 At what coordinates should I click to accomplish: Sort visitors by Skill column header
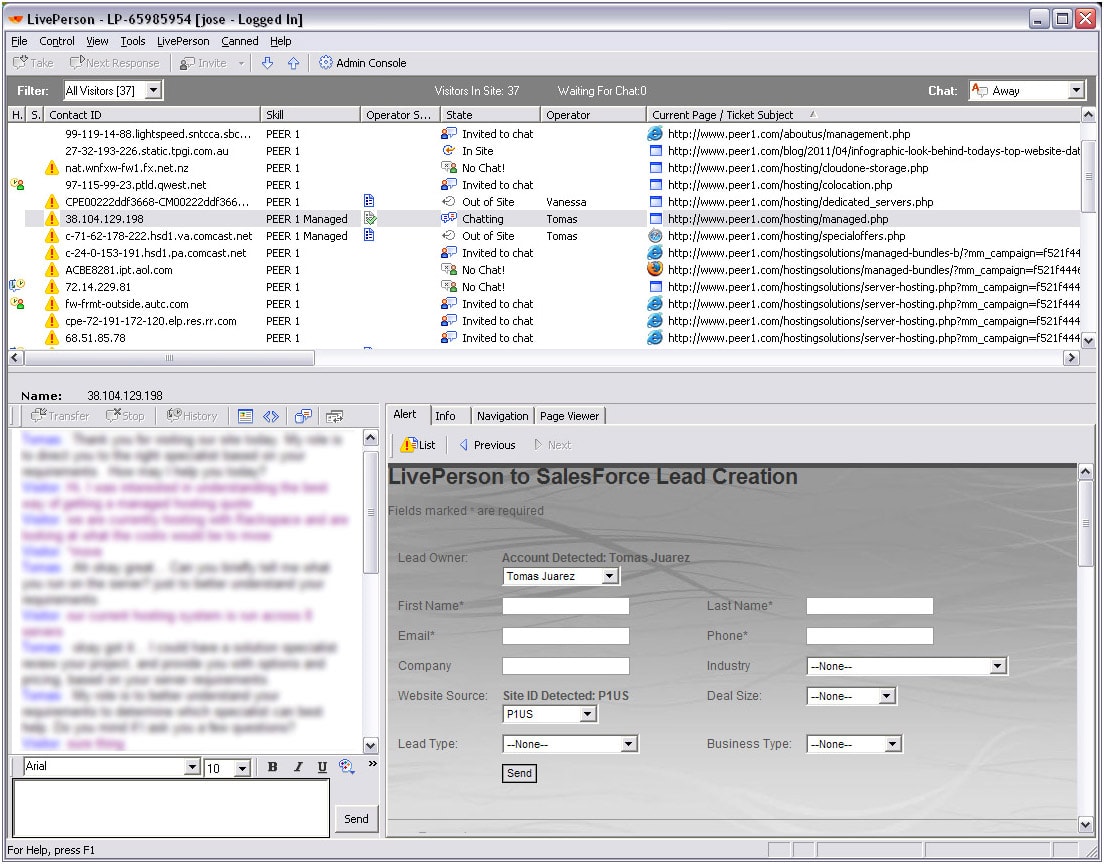click(x=310, y=115)
